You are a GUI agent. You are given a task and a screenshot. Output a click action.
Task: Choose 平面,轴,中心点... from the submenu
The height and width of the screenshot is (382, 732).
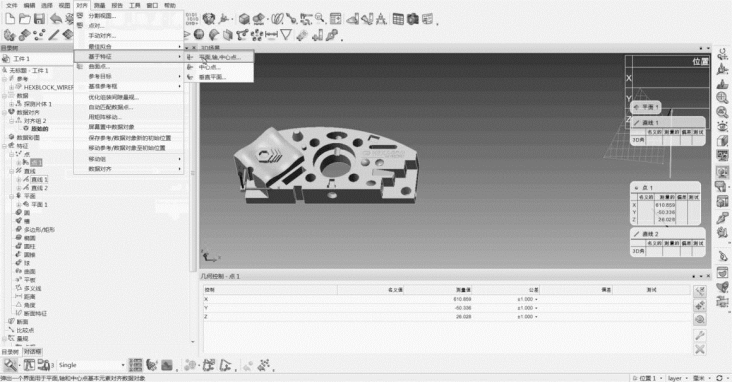[219, 57]
